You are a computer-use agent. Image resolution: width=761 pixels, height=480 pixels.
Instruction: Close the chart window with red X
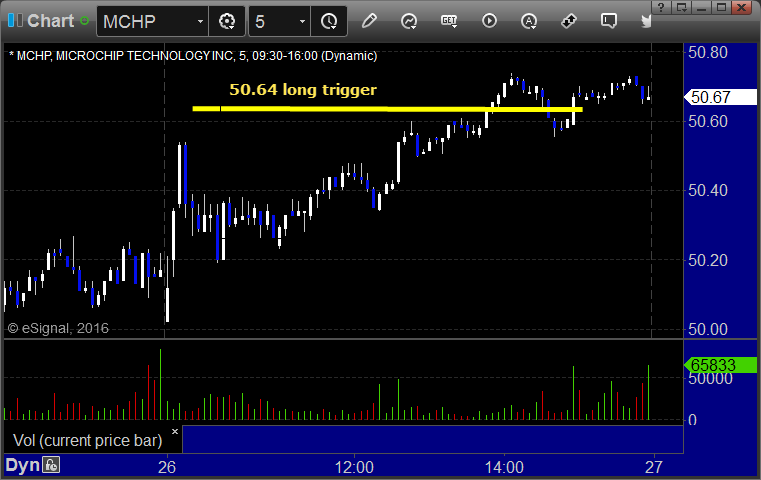pos(742,7)
